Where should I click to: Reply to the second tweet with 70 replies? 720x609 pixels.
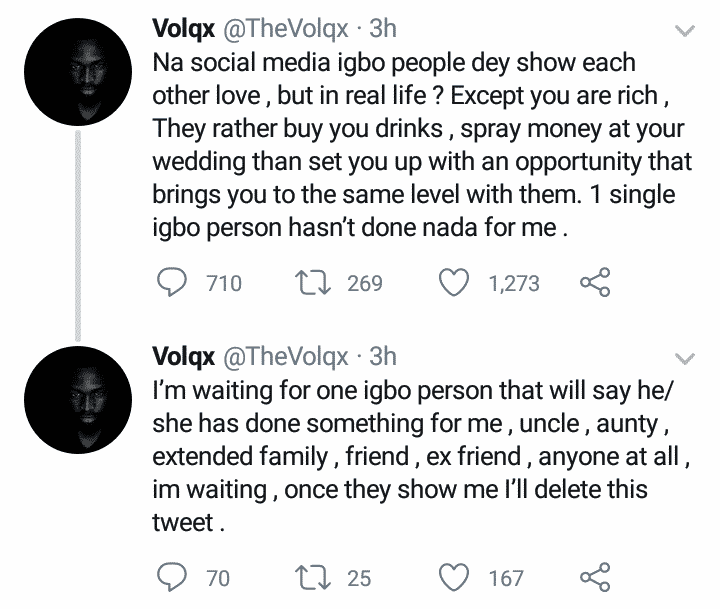(175, 577)
